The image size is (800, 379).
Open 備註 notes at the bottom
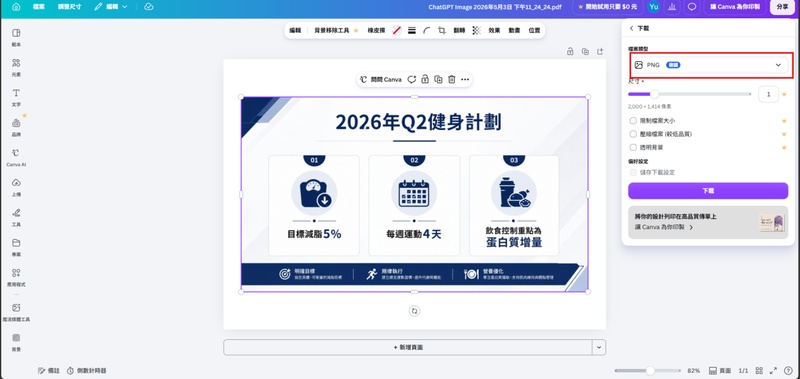49,371
